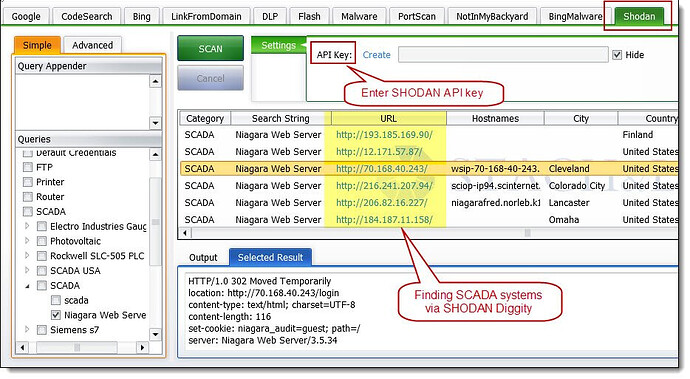Click the results table horizontal scrollbar thumb

click(527, 233)
